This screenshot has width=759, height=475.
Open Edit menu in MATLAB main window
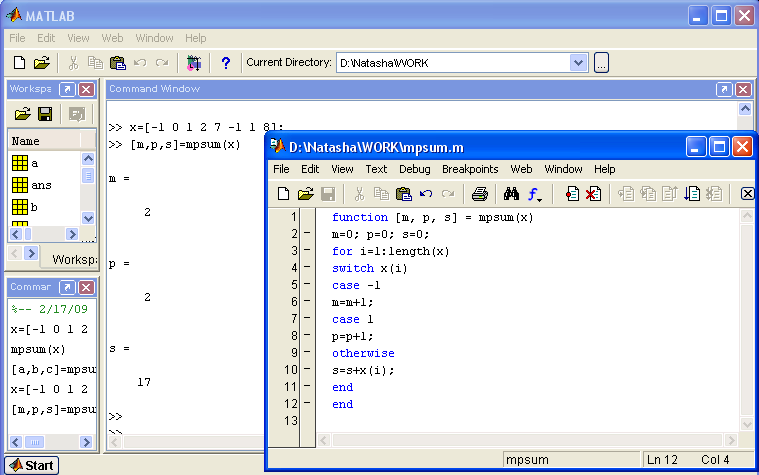pos(46,38)
